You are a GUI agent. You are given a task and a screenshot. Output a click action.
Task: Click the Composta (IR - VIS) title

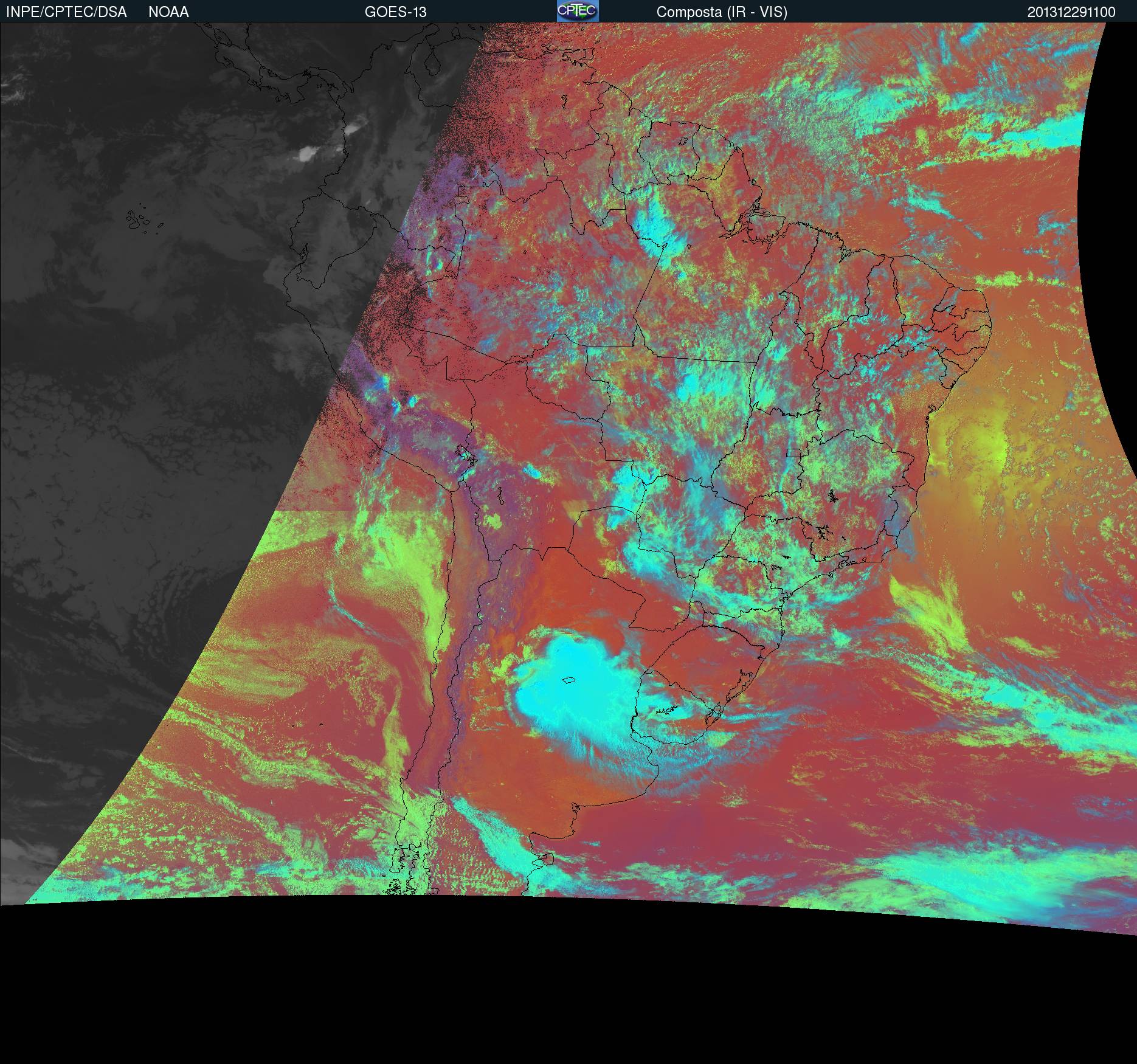tap(722, 12)
